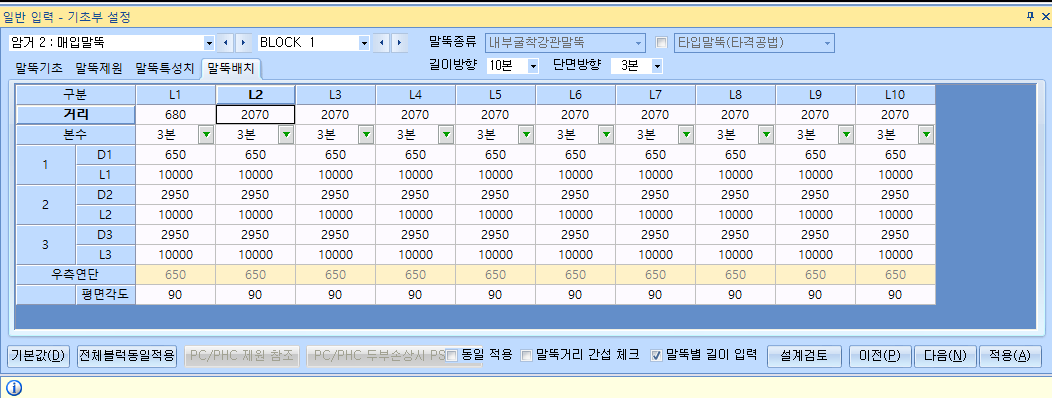Select the L2 row cell 10000 under column L7
This screenshot has width=1052, height=398.
click(x=655, y=215)
